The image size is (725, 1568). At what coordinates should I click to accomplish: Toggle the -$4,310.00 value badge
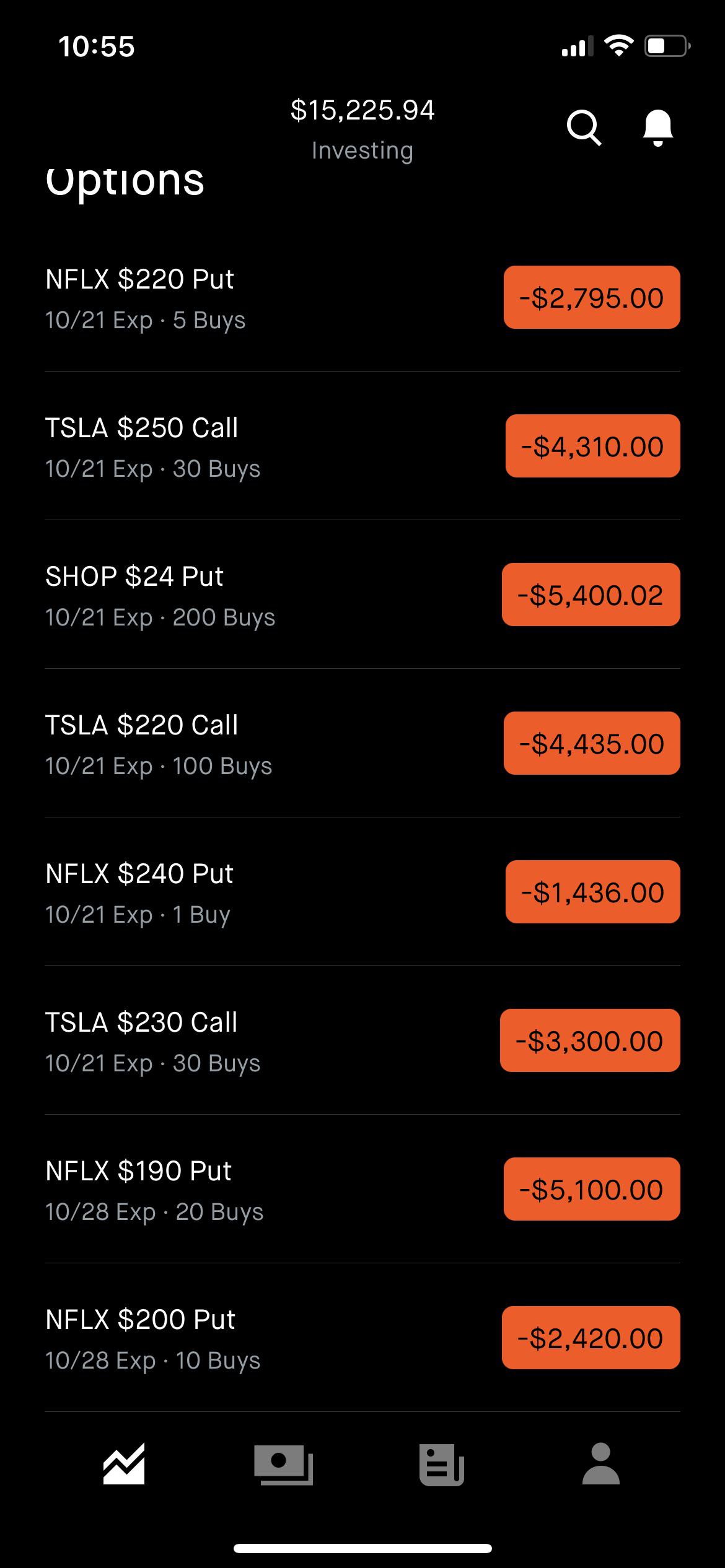tap(592, 446)
